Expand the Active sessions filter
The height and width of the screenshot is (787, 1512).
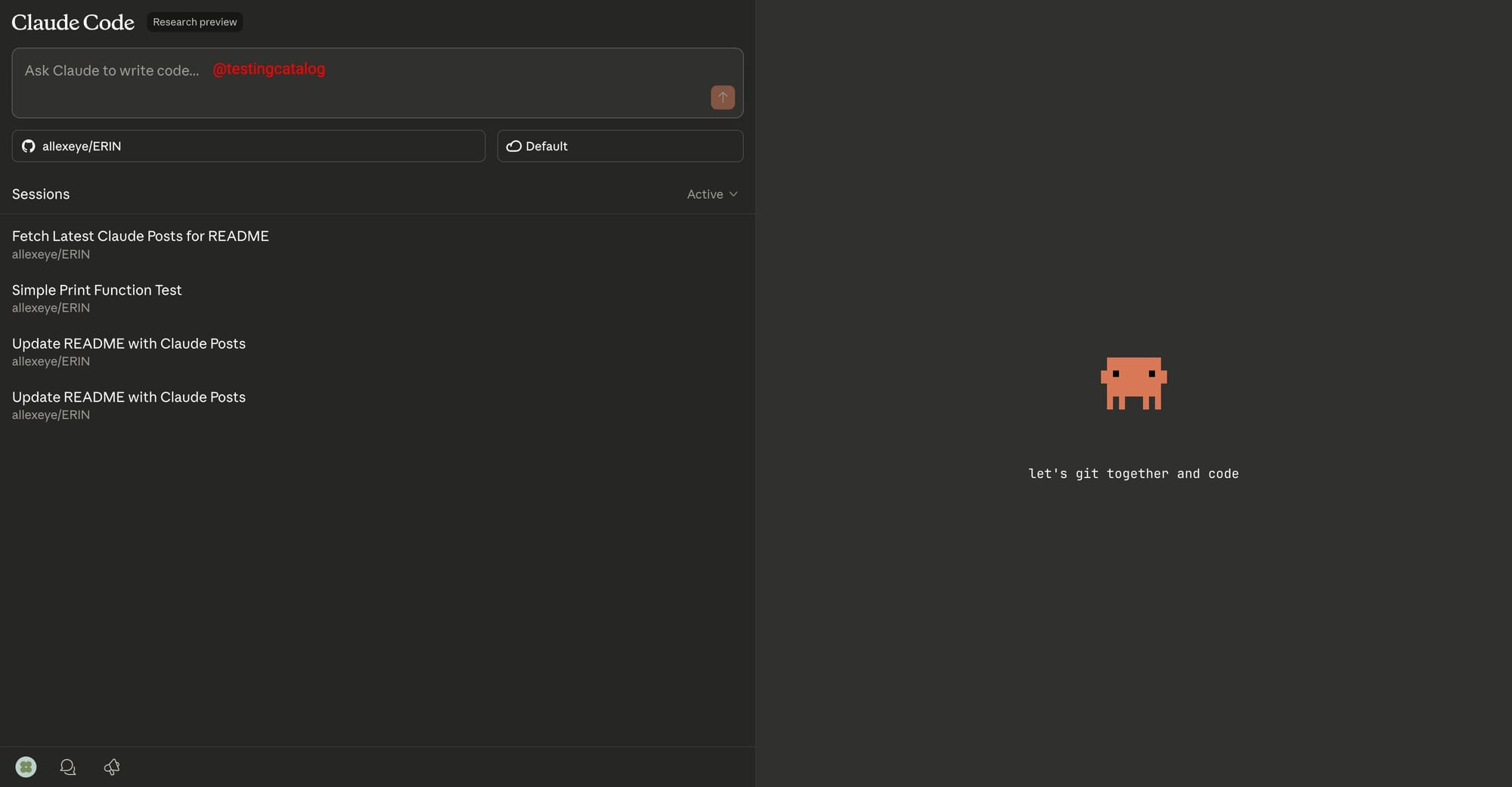[711, 194]
